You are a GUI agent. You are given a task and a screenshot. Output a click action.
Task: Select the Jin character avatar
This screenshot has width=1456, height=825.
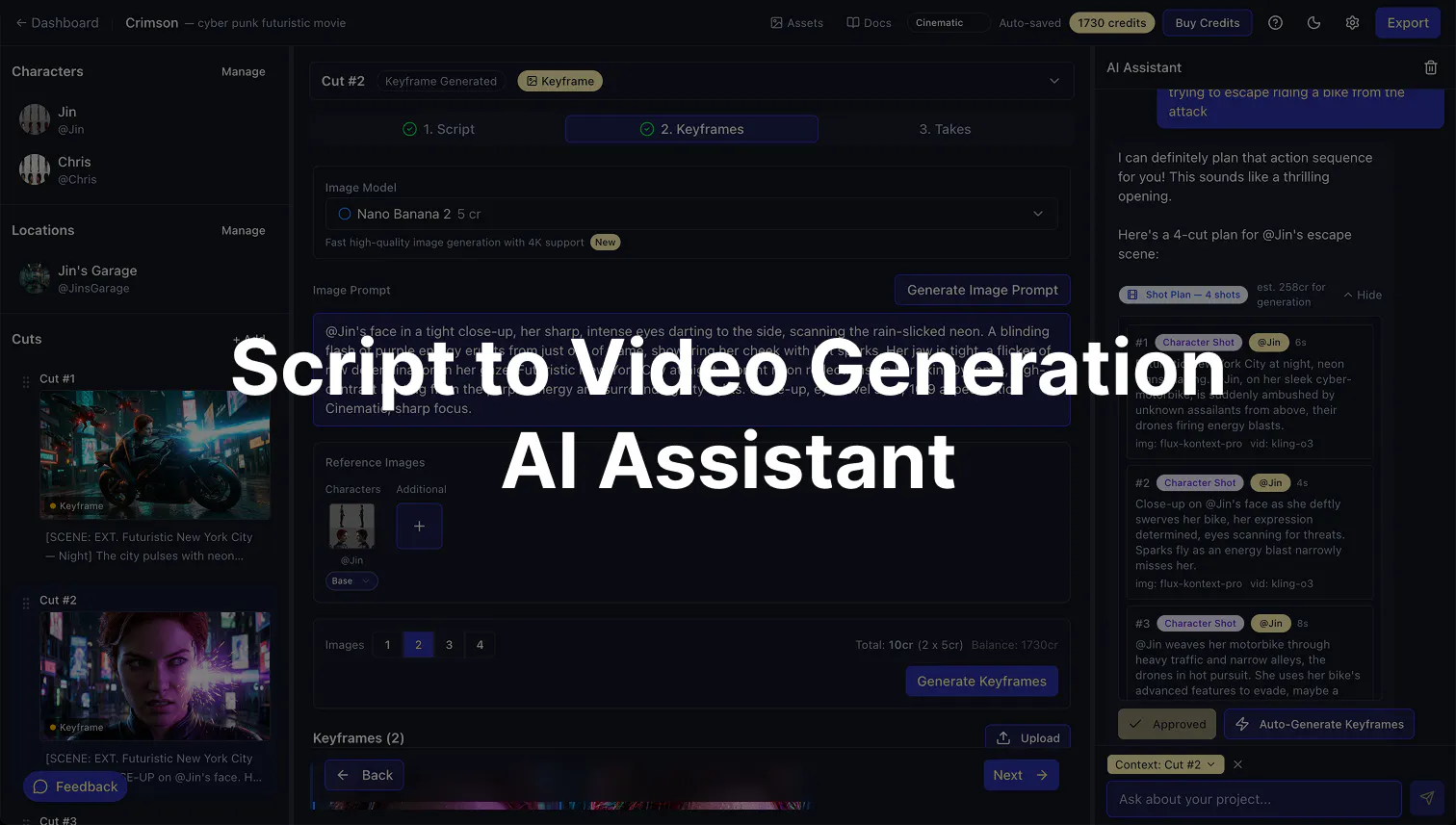coord(35,119)
